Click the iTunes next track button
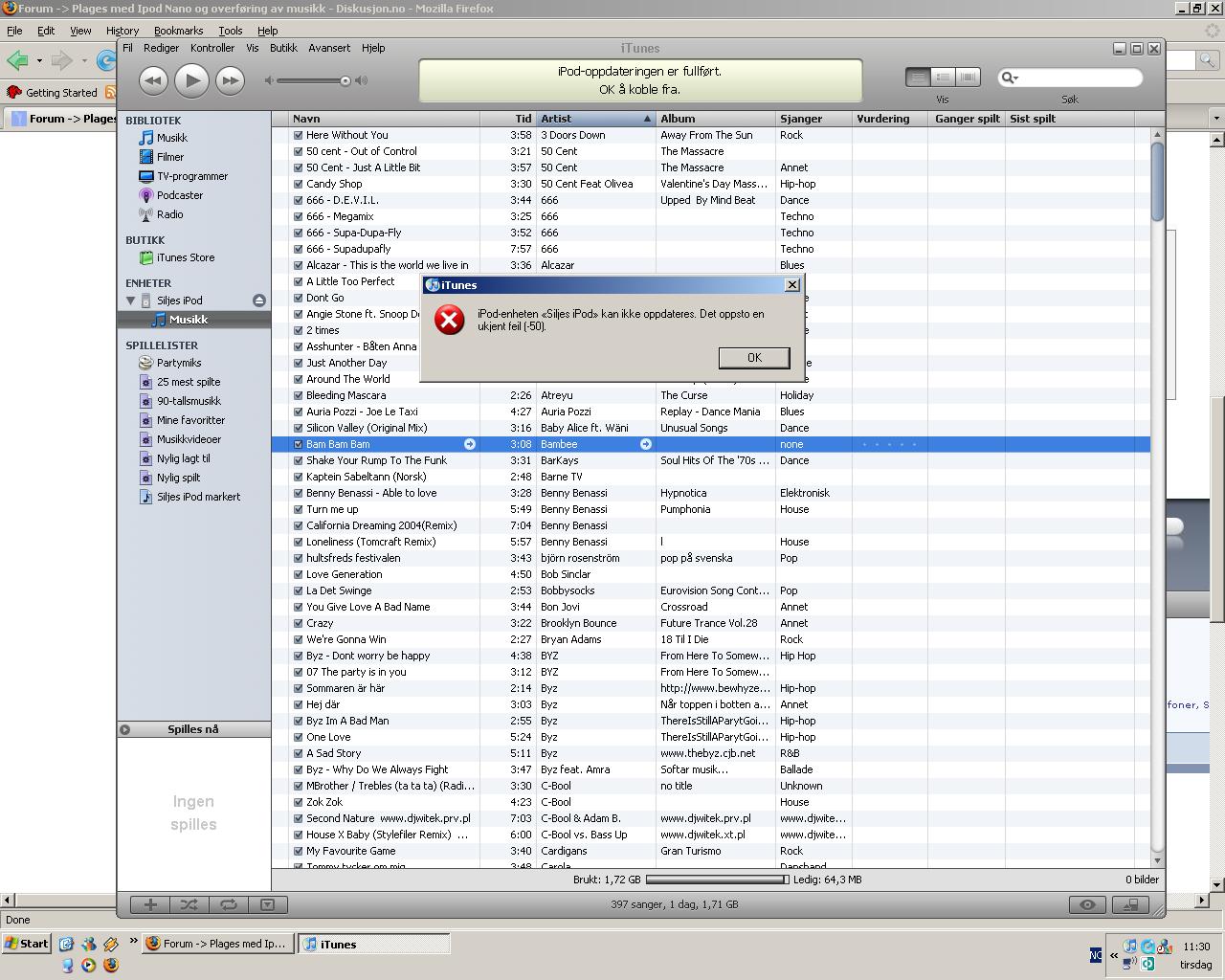Viewport: 1225px width, 980px height. 230,81
